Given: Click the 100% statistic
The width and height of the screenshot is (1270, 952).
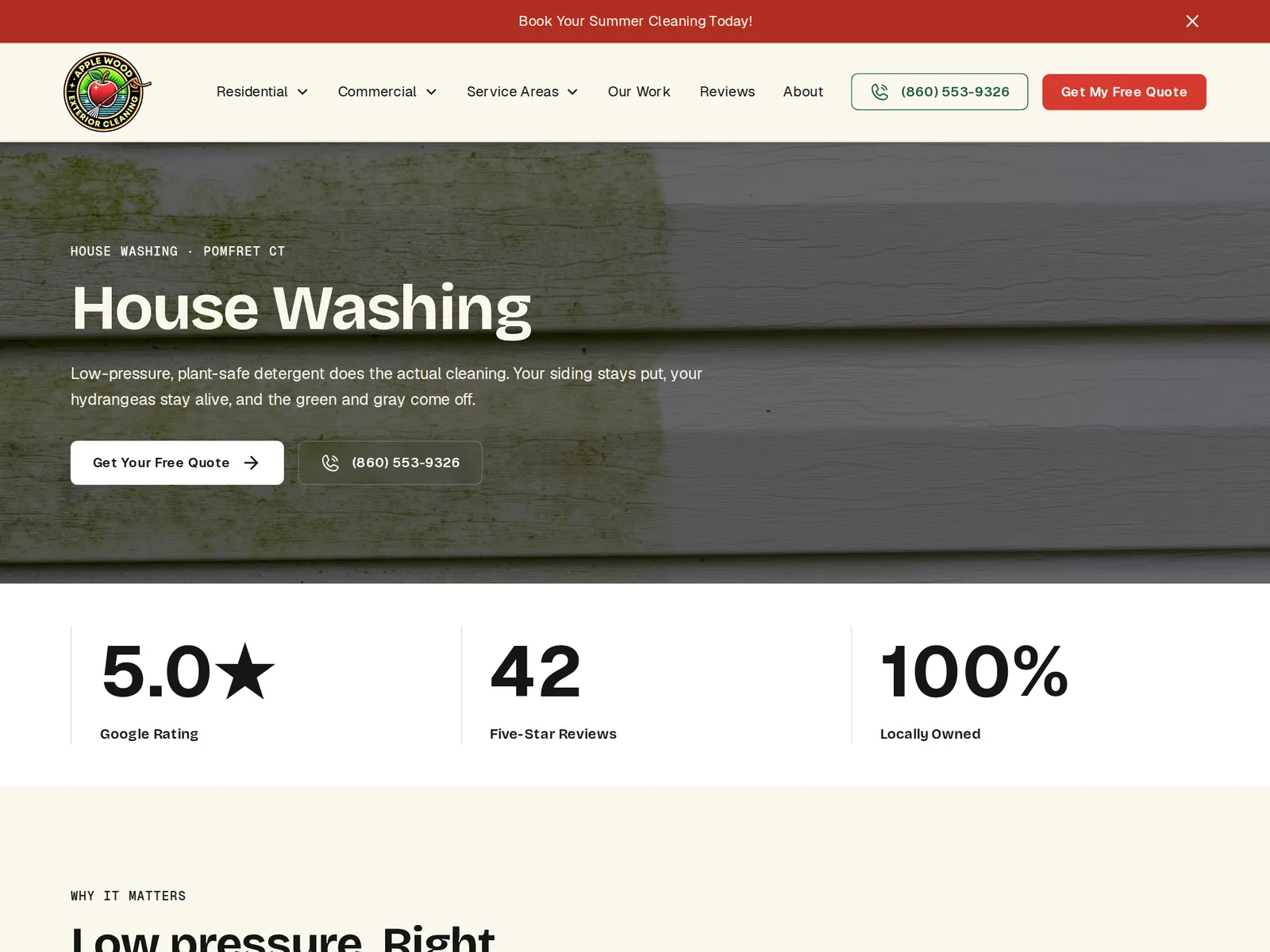Looking at the screenshot, I should (975, 672).
